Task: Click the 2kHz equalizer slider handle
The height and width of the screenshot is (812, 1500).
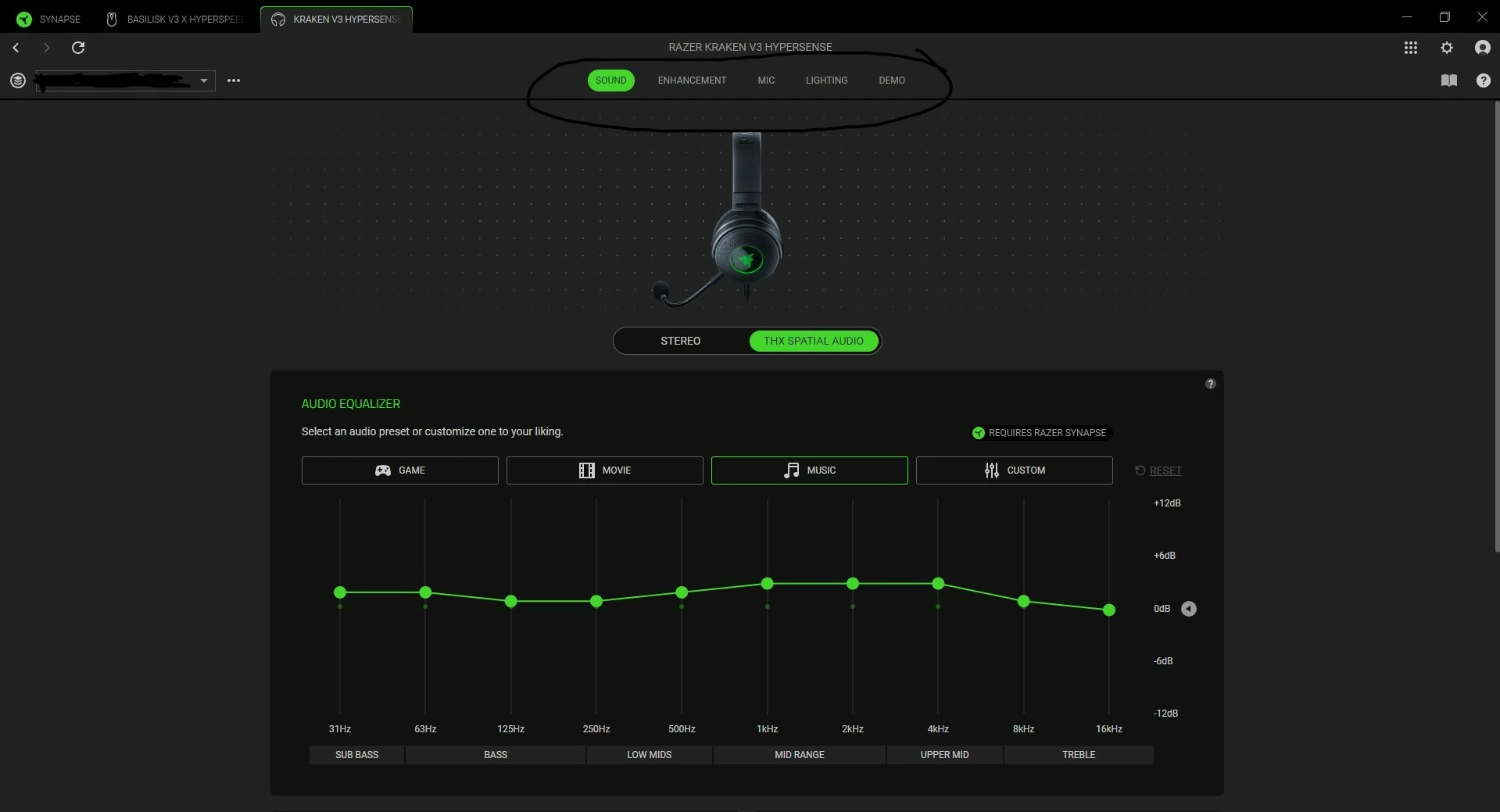Action: point(853,583)
